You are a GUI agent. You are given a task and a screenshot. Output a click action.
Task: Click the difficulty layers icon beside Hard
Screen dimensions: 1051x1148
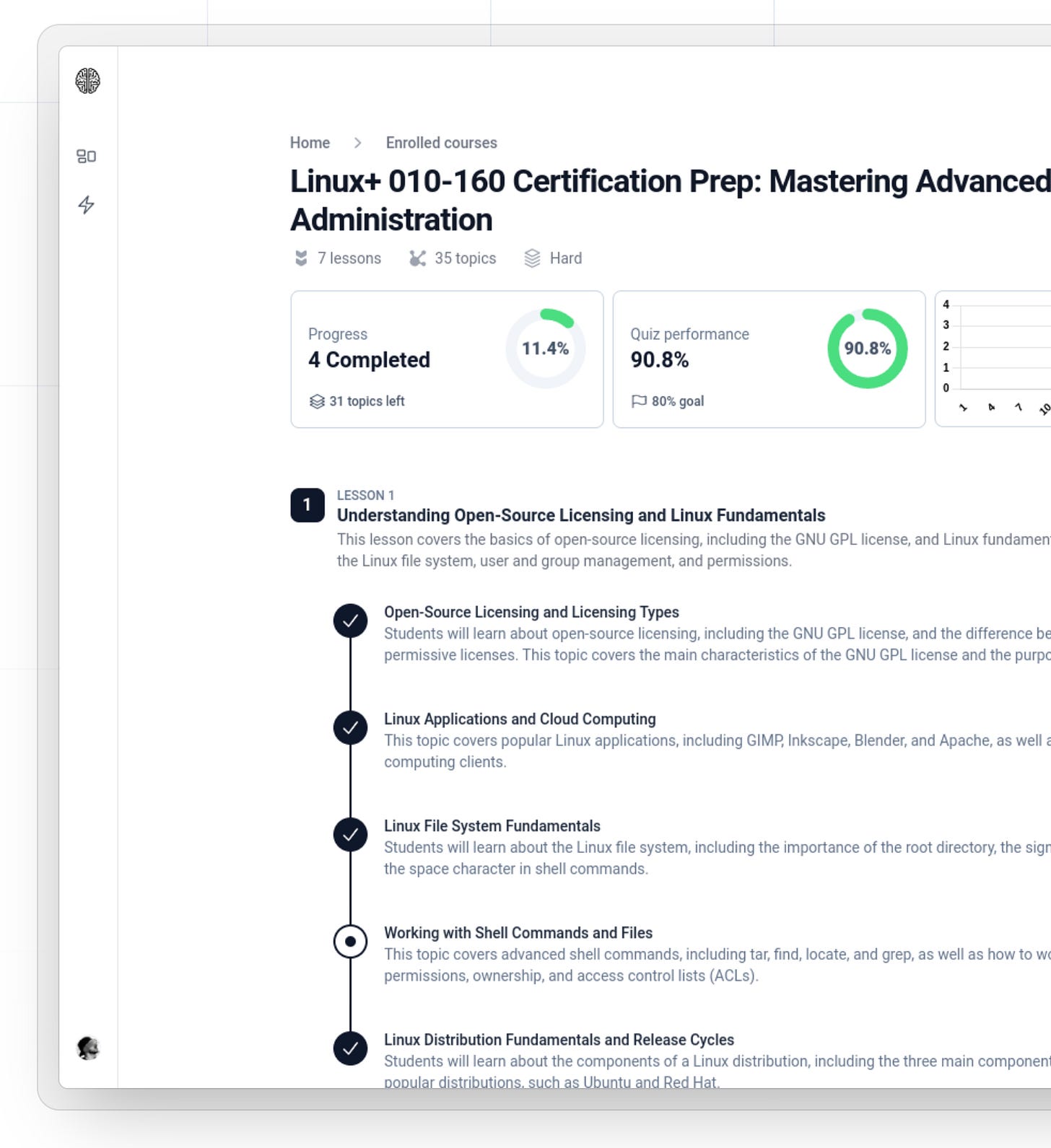click(x=532, y=258)
